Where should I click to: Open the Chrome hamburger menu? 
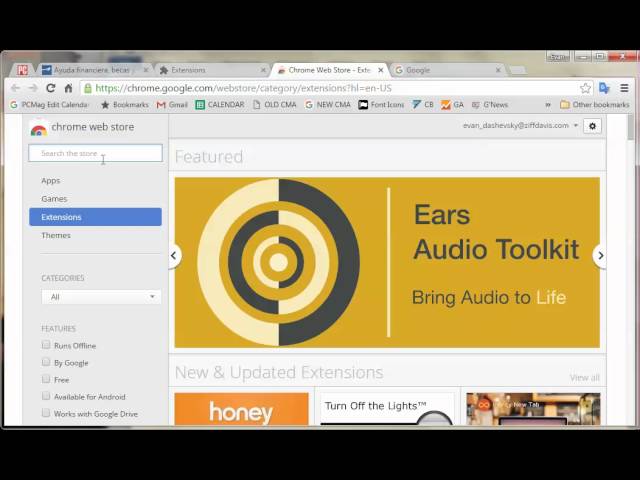point(624,88)
